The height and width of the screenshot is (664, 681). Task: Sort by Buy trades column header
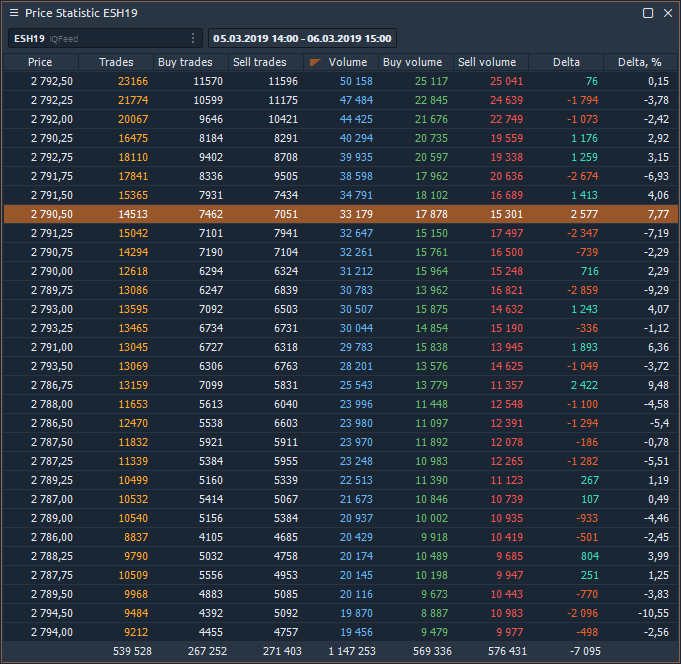point(185,63)
